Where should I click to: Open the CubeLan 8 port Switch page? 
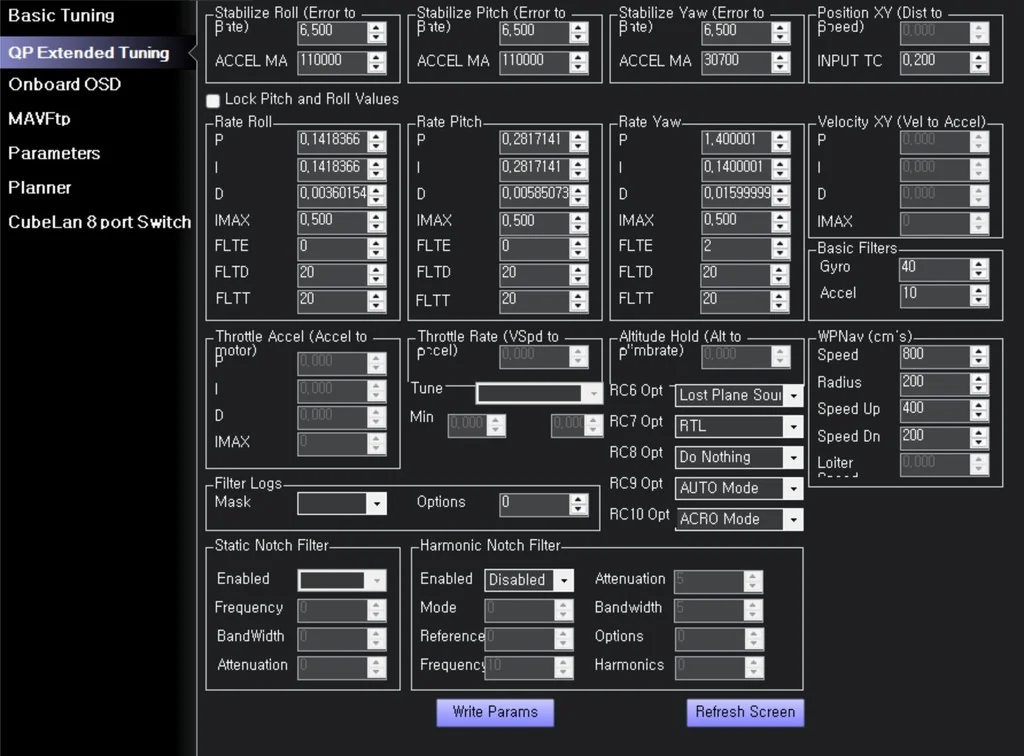pos(99,222)
